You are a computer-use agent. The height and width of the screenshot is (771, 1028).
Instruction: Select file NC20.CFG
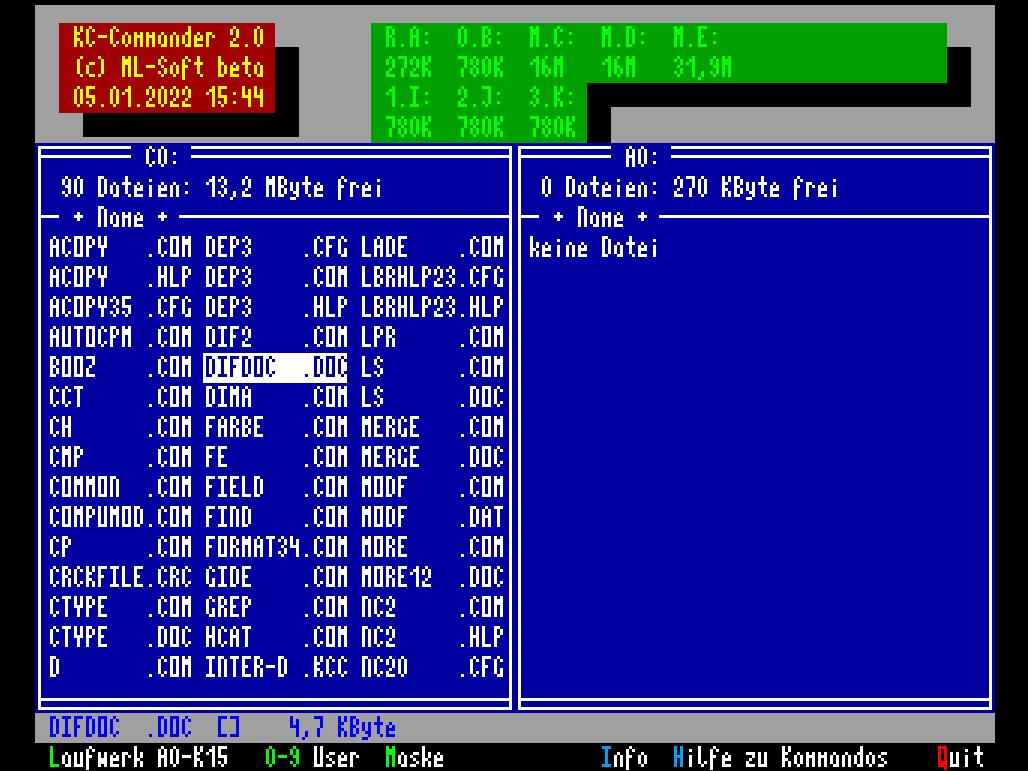click(x=432, y=667)
